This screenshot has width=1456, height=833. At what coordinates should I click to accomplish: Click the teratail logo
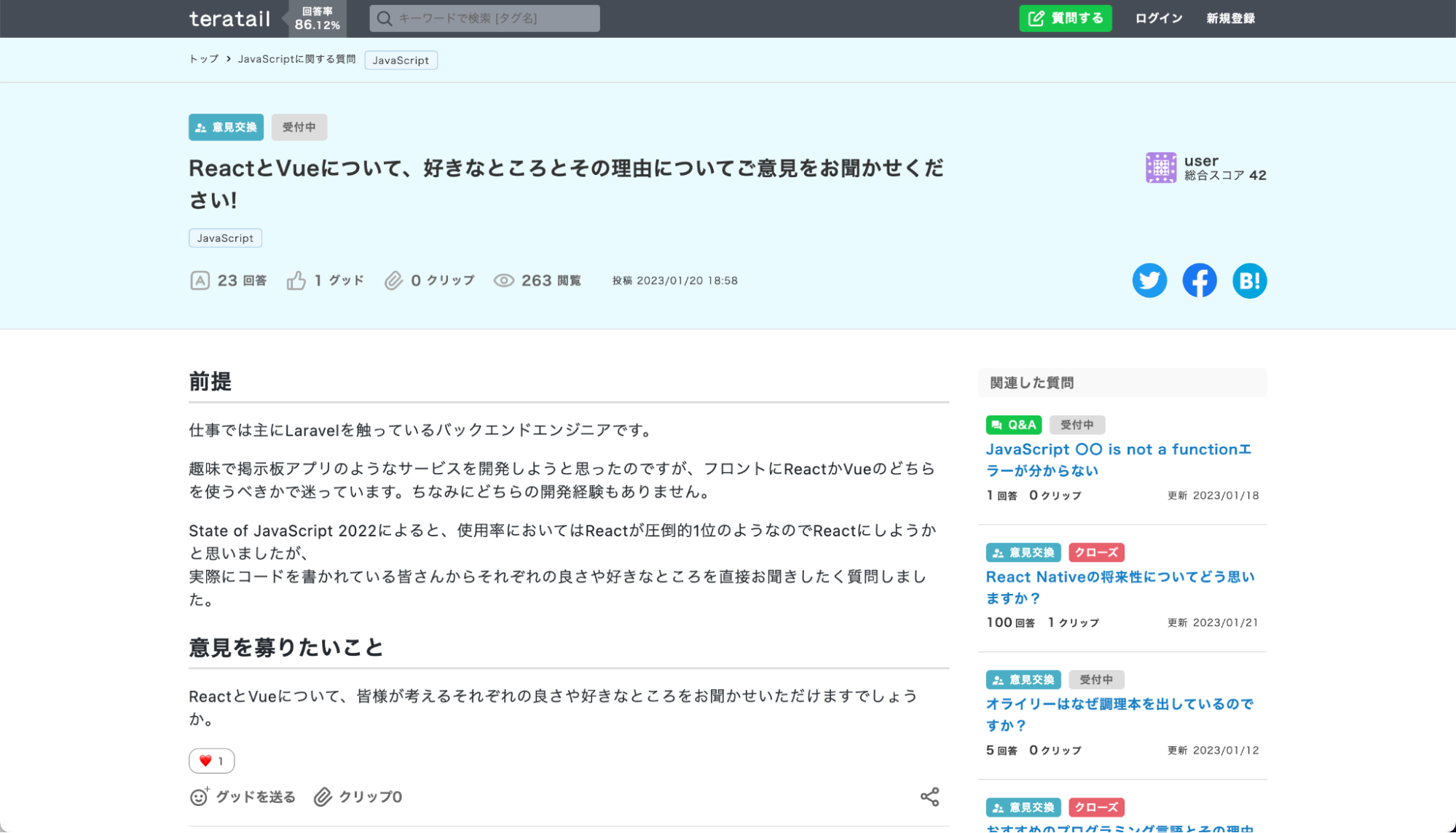click(x=229, y=19)
